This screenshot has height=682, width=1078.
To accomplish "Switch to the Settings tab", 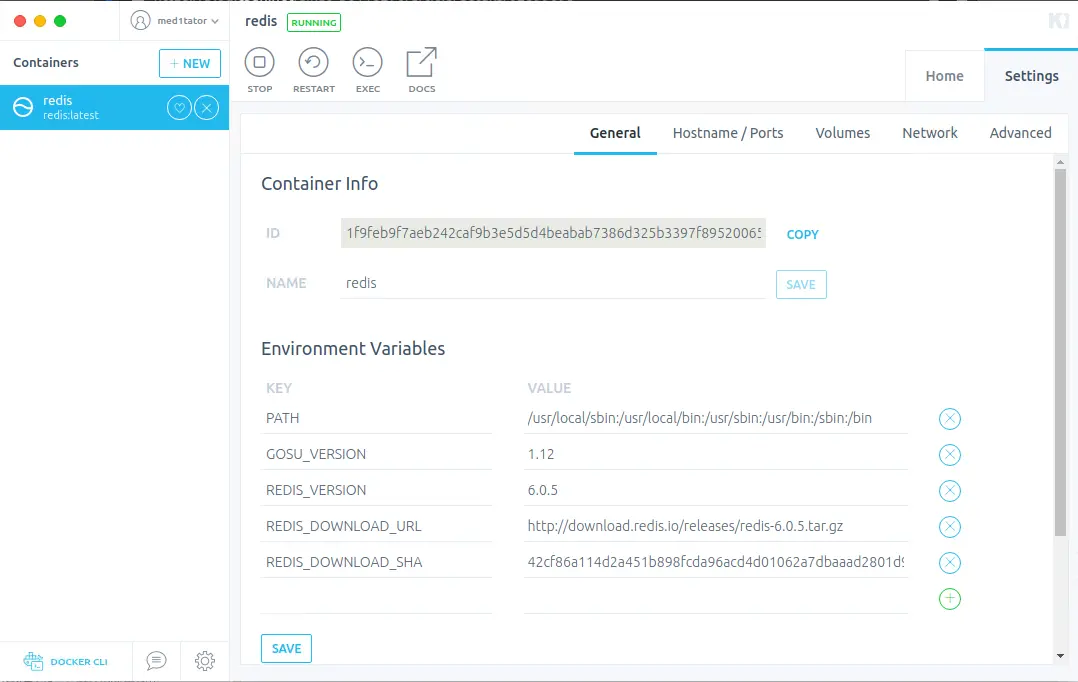I will coord(1031,76).
